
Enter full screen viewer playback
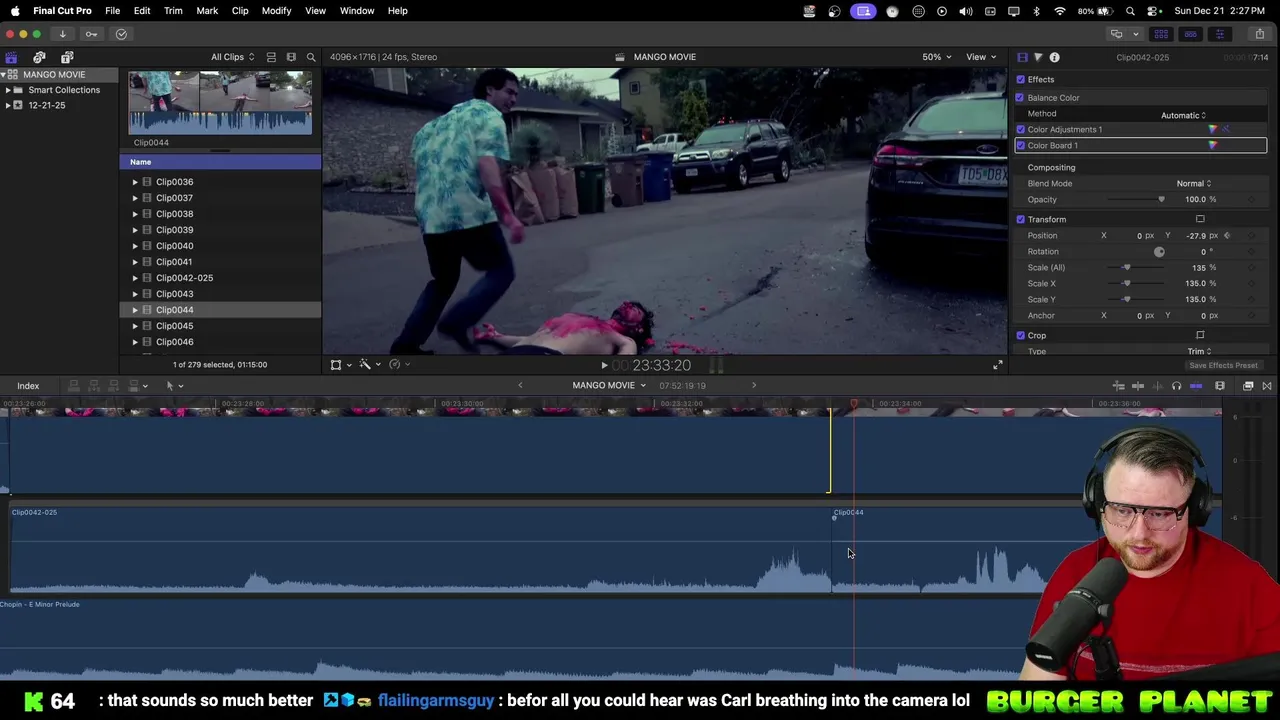point(997,365)
